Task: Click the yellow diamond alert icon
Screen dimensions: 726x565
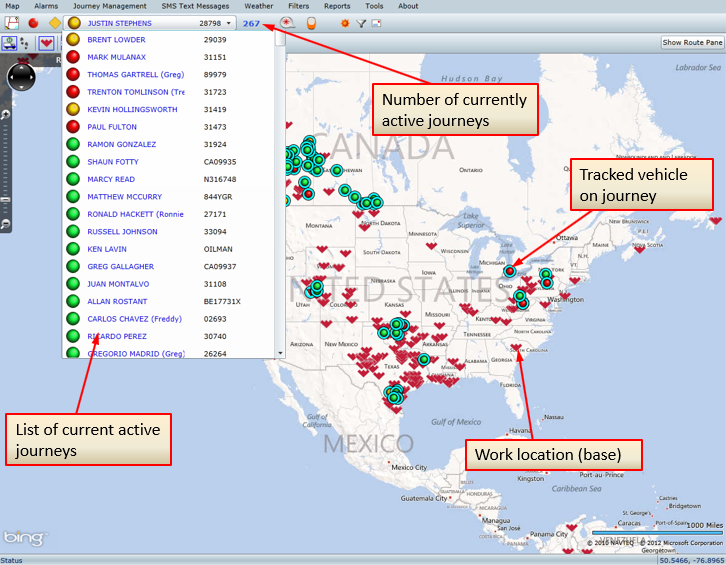Action: click(x=54, y=22)
